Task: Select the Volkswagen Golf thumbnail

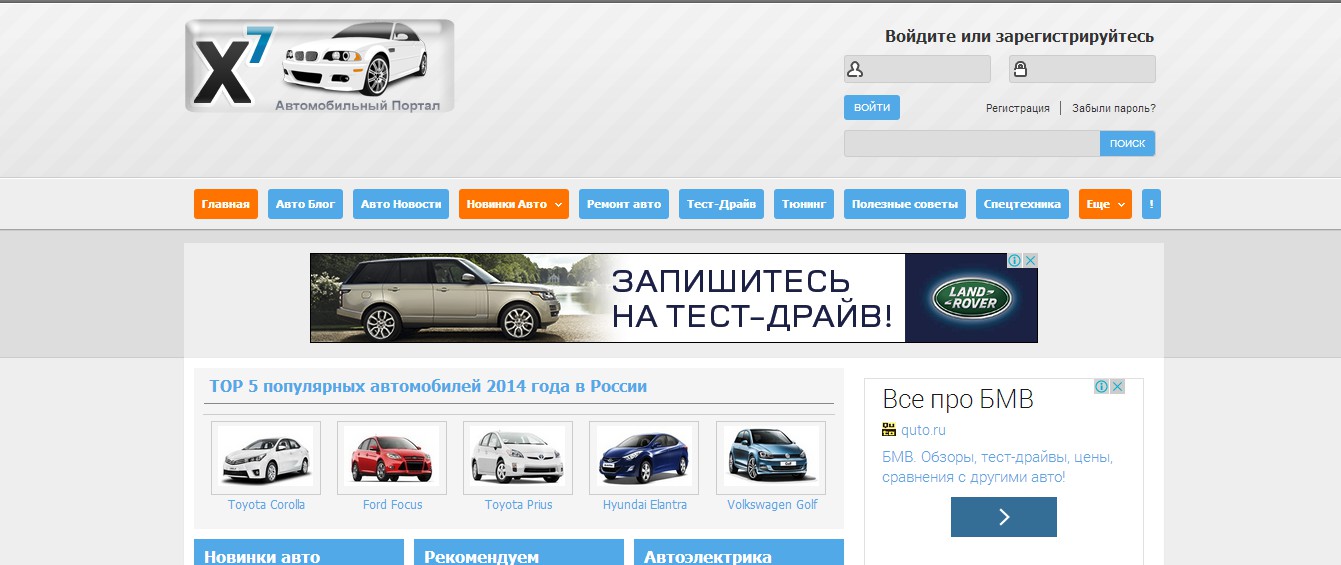Action: [x=771, y=457]
